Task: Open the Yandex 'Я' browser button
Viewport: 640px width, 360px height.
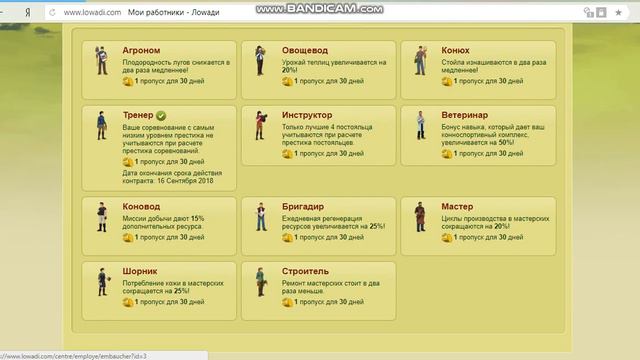Action: (x=27, y=13)
